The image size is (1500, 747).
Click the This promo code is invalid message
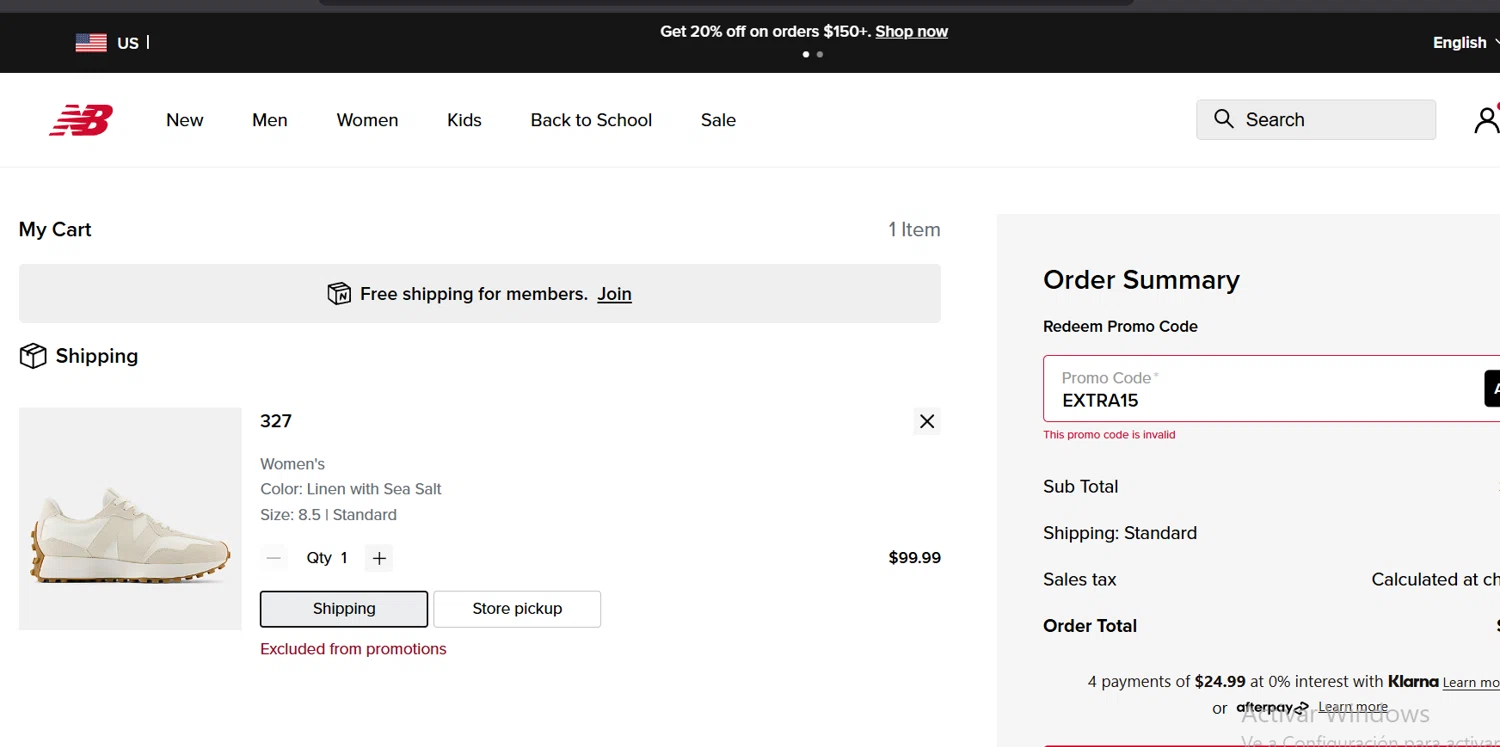1109,435
